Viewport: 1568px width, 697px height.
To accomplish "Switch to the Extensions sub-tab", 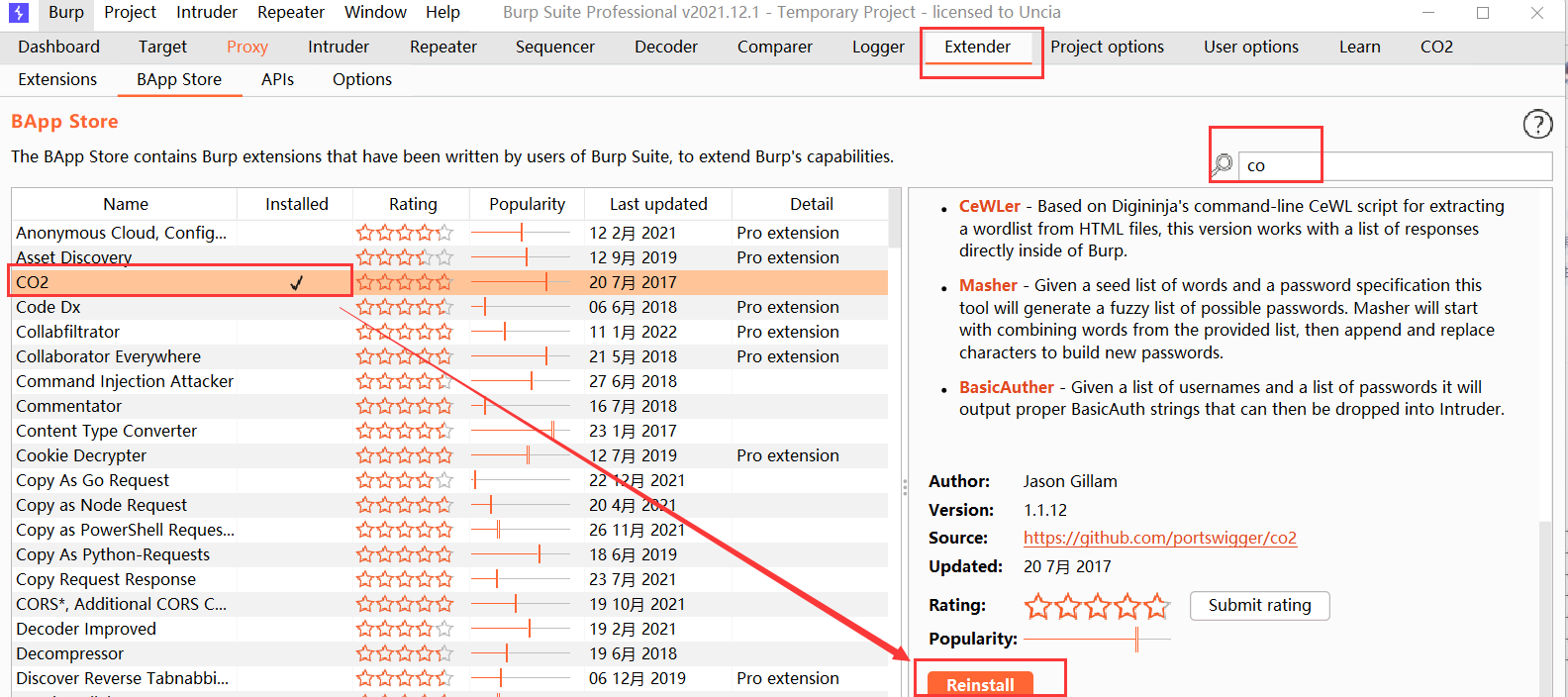I will (57, 79).
